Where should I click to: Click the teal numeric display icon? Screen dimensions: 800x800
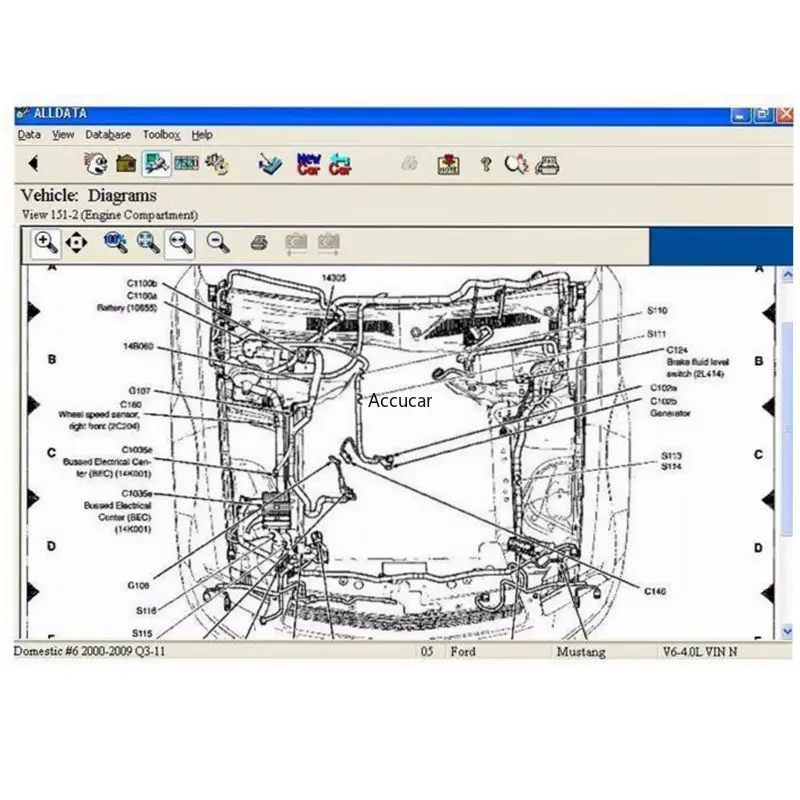(x=186, y=163)
